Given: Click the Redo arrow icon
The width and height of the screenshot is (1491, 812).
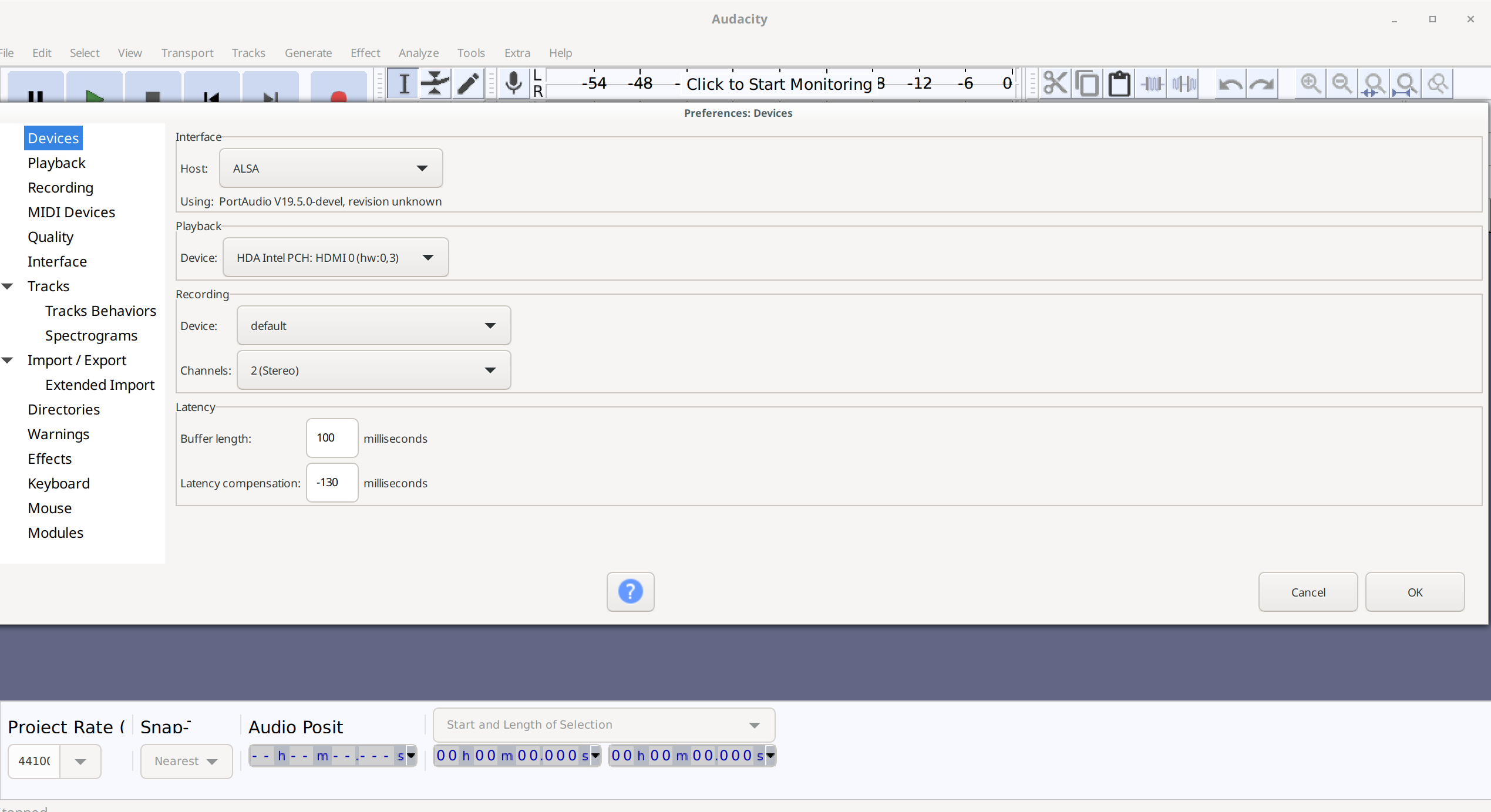Looking at the screenshot, I should [x=1262, y=84].
